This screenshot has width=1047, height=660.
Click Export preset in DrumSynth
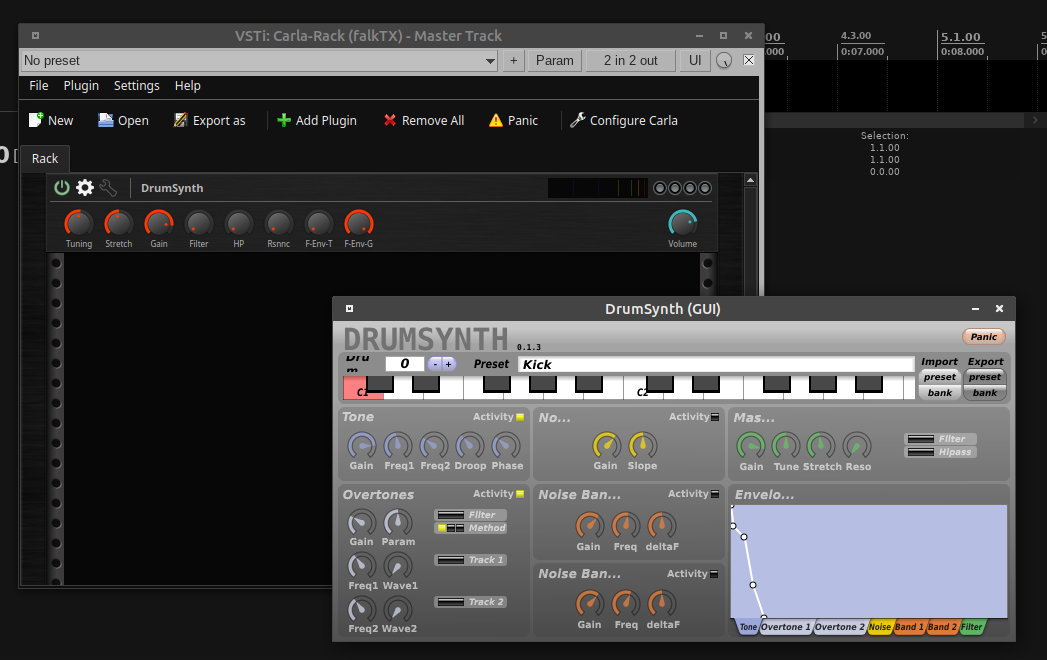point(984,377)
